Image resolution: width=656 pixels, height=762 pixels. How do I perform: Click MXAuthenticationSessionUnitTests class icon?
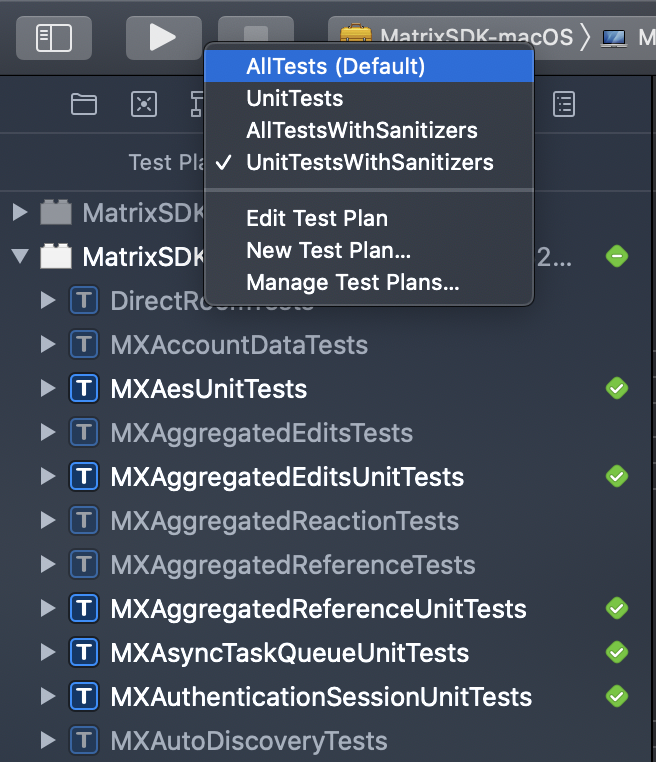84,696
